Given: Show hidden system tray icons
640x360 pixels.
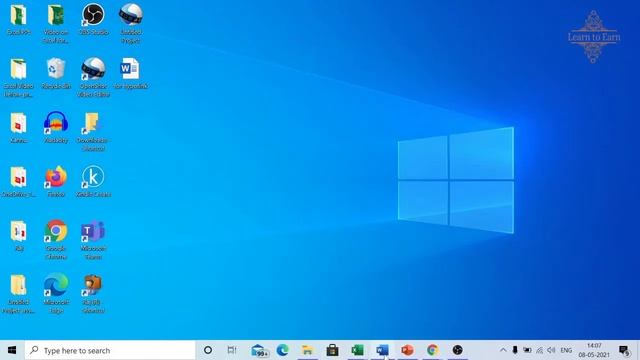Looking at the screenshot, I should (503, 350).
